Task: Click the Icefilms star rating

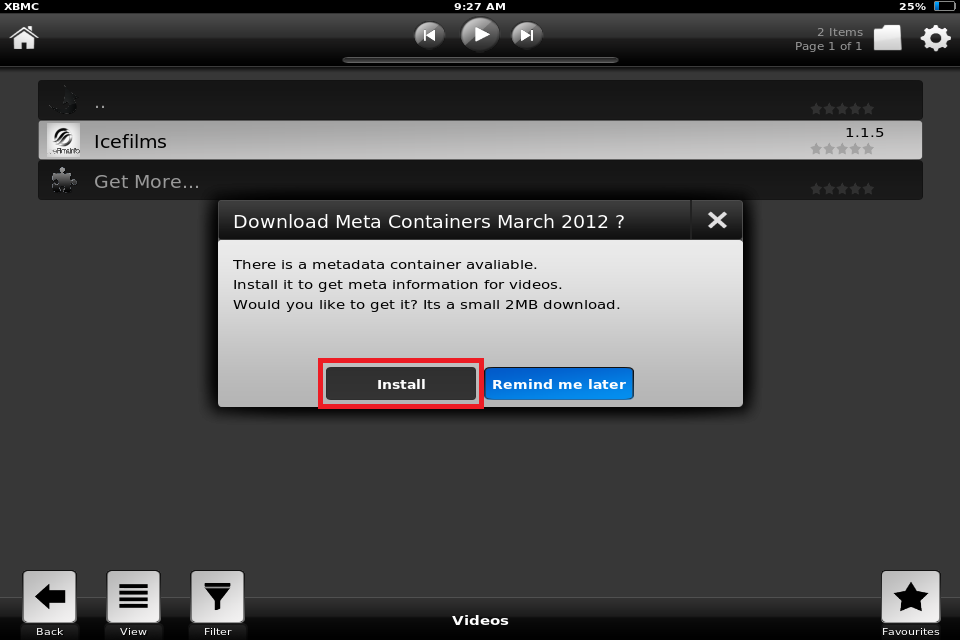Action: pos(842,149)
